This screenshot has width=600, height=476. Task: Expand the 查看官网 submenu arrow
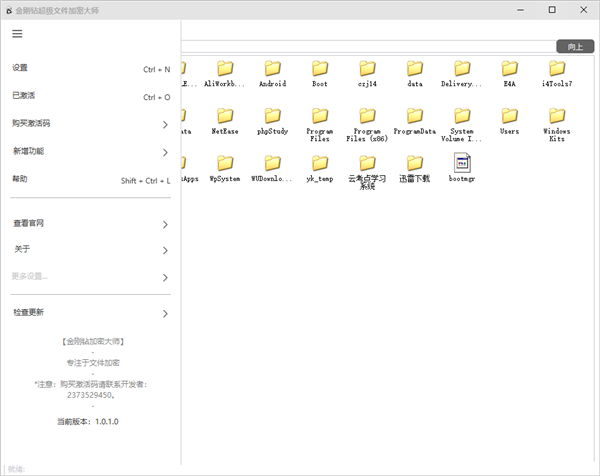pyautogui.click(x=165, y=225)
